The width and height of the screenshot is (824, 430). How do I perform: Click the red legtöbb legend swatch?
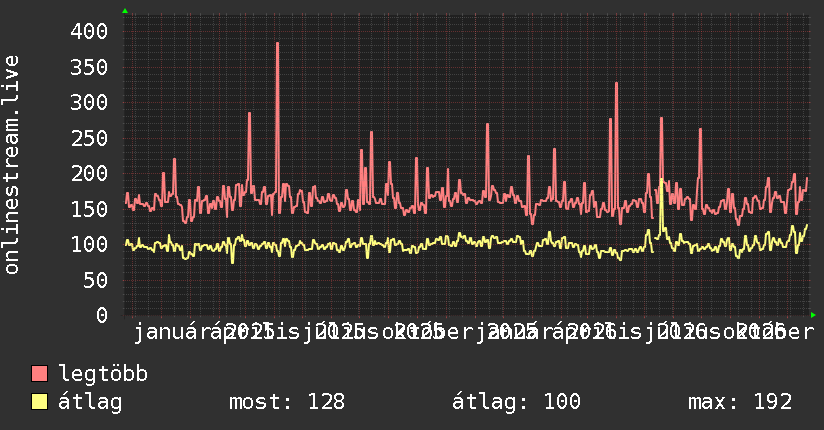[39, 373]
